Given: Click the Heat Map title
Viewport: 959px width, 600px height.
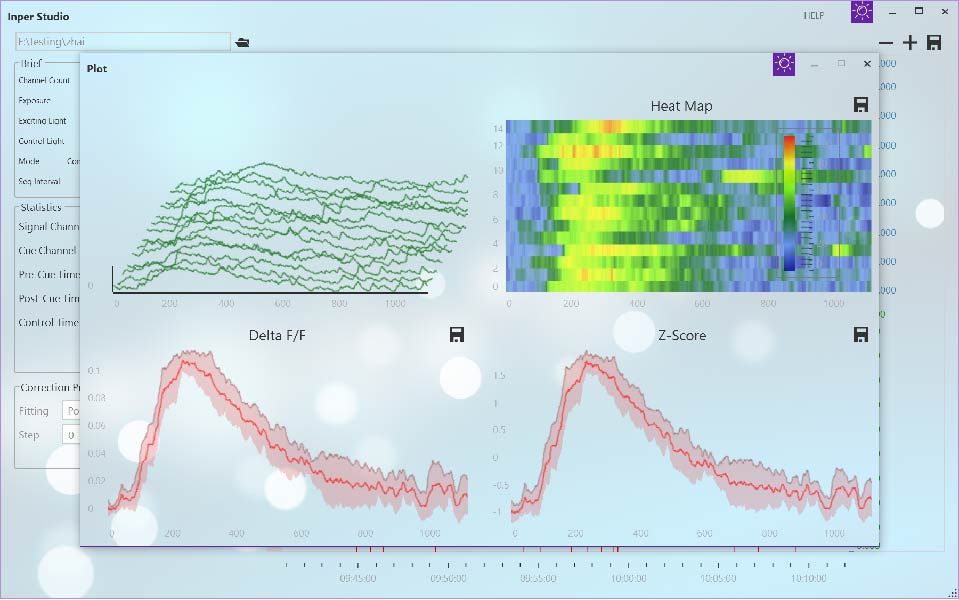Looking at the screenshot, I should 681,106.
